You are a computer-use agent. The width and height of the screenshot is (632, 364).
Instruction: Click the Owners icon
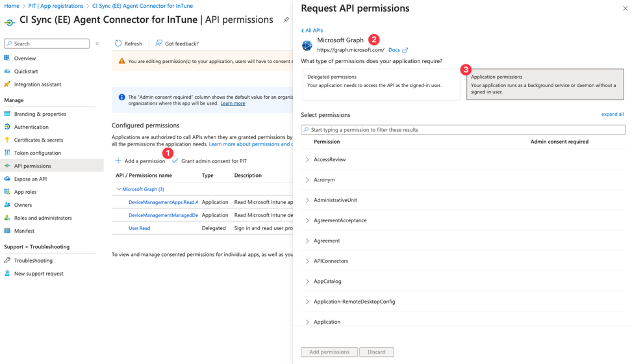tap(7, 205)
